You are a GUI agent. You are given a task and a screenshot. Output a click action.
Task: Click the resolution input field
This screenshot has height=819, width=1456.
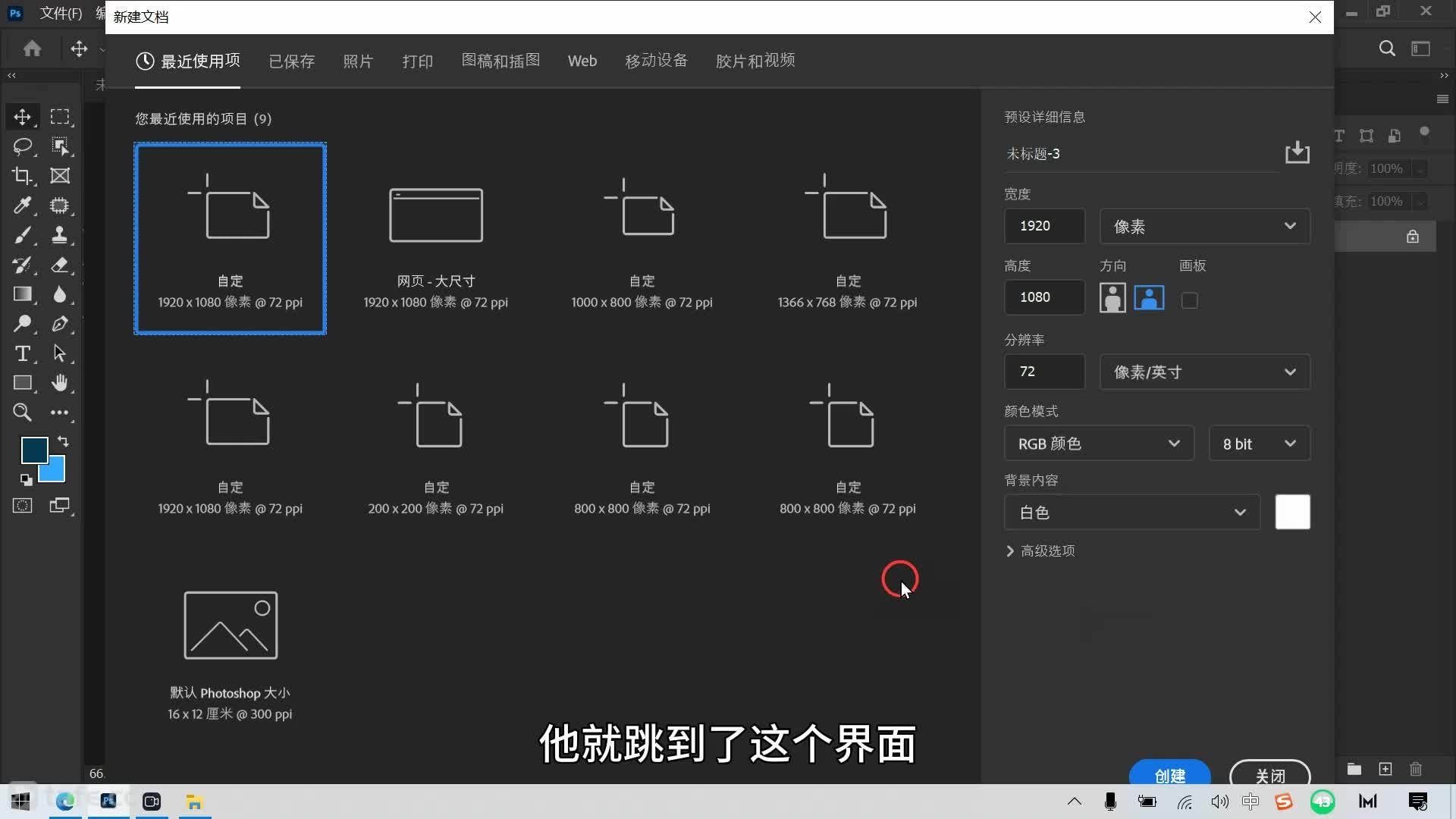click(x=1045, y=372)
